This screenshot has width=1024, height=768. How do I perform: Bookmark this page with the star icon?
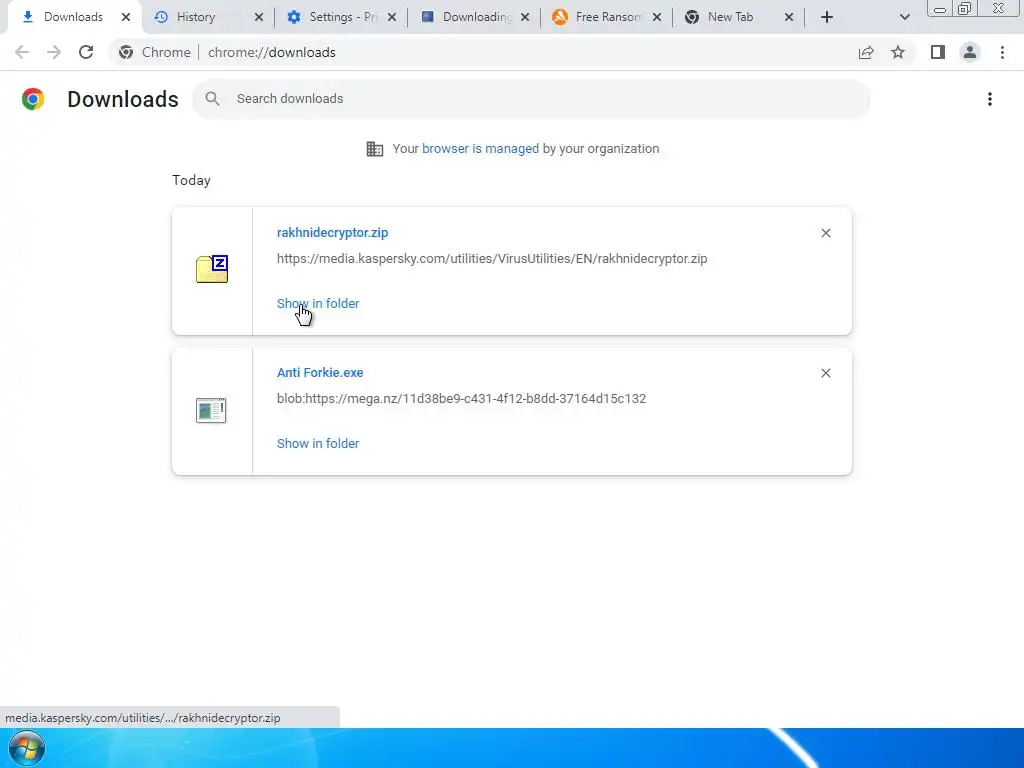pos(898,52)
